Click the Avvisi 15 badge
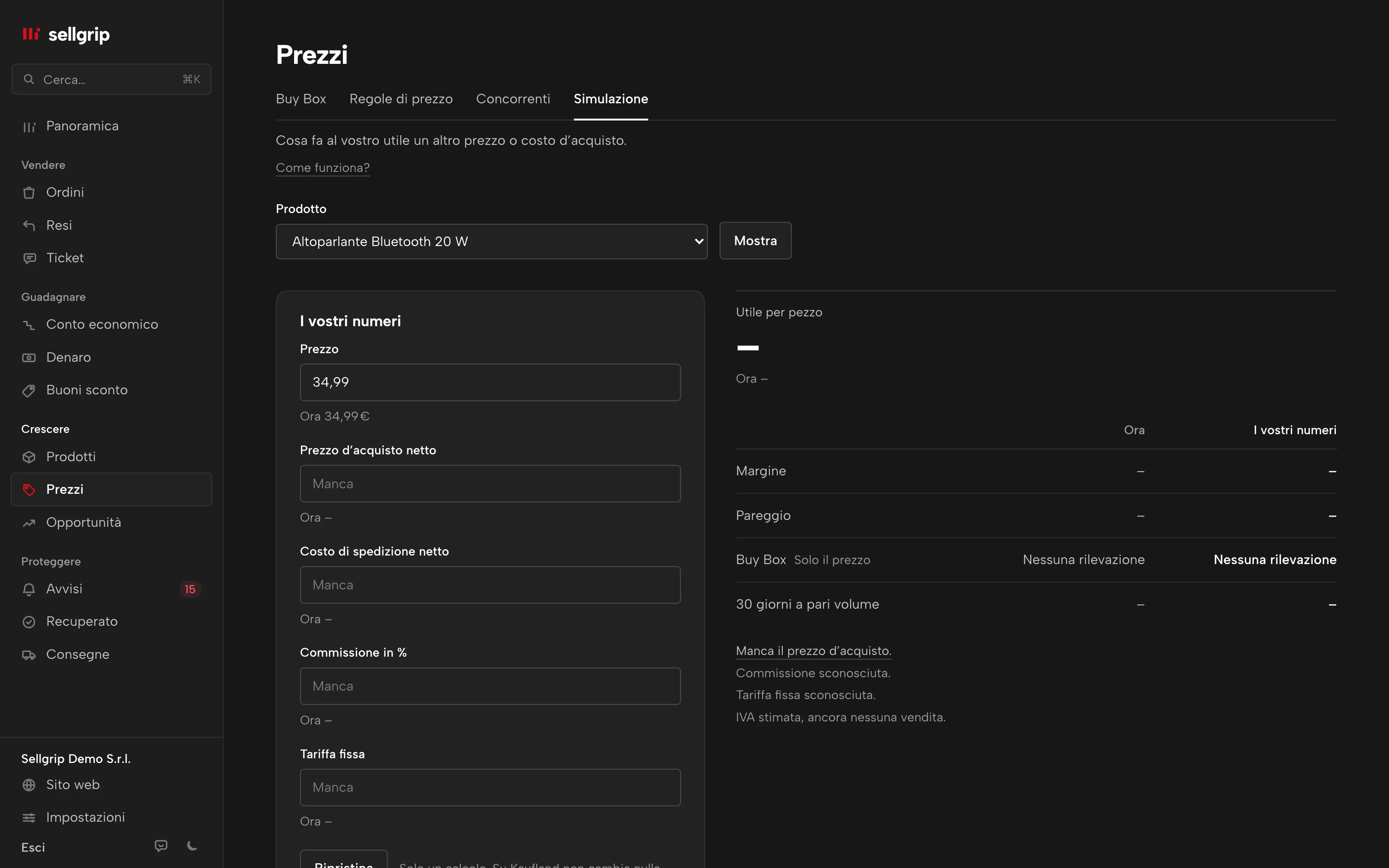The height and width of the screenshot is (868, 1389). 190,589
